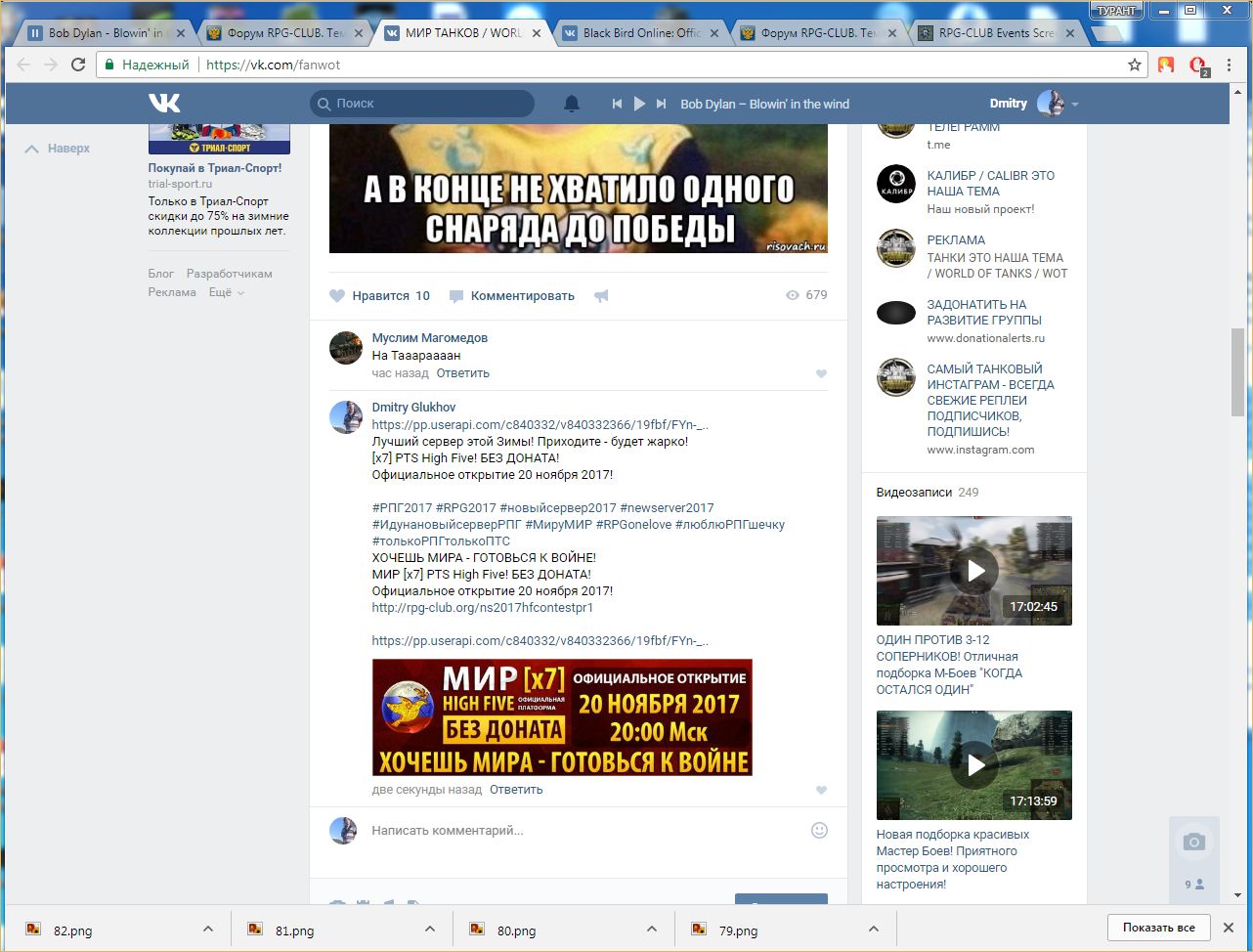Screen dimensions: 1253x952
Task: Skip to previous track in player
Action: [x=617, y=104]
